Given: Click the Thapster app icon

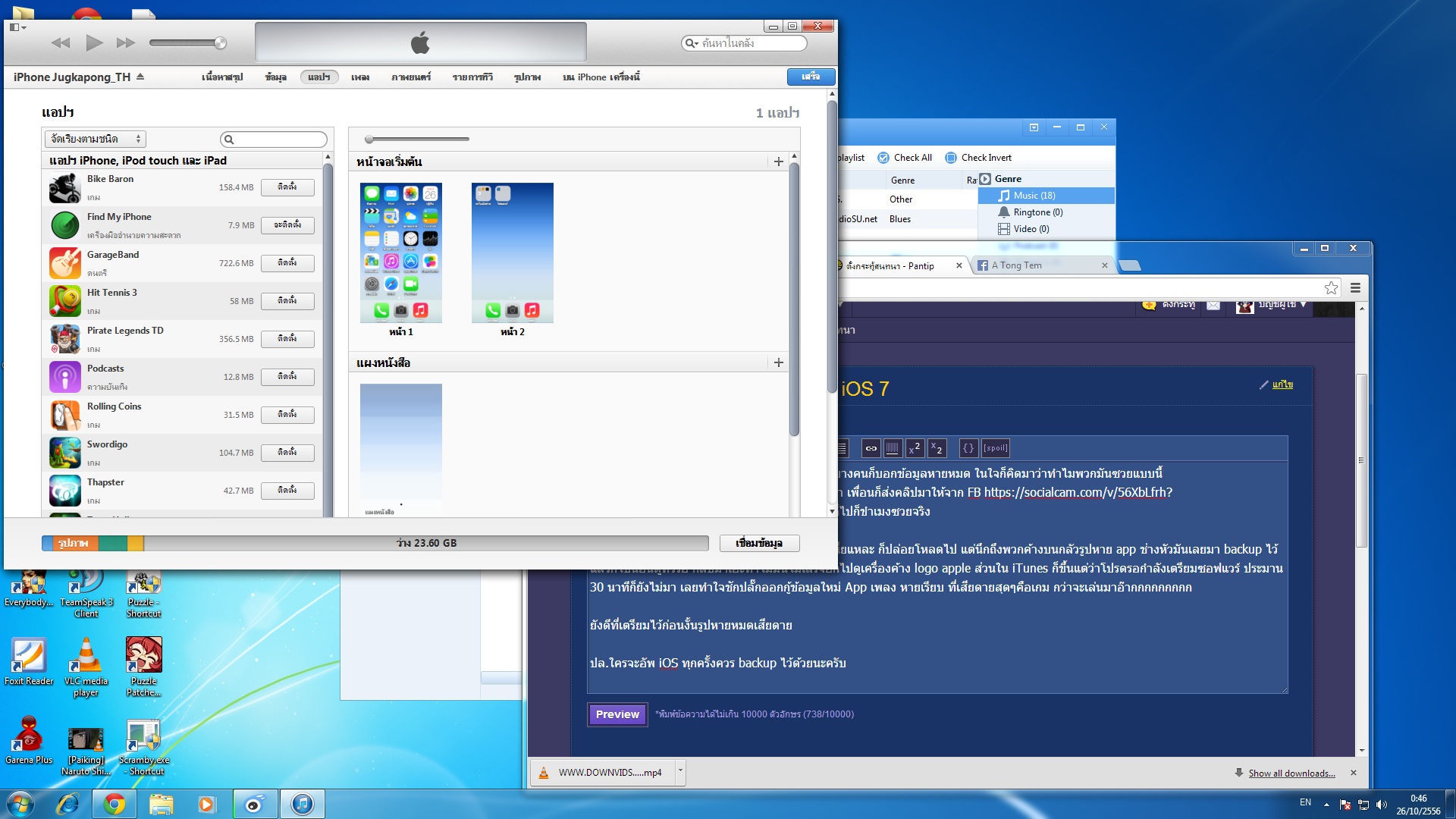Looking at the screenshot, I should [x=65, y=491].
